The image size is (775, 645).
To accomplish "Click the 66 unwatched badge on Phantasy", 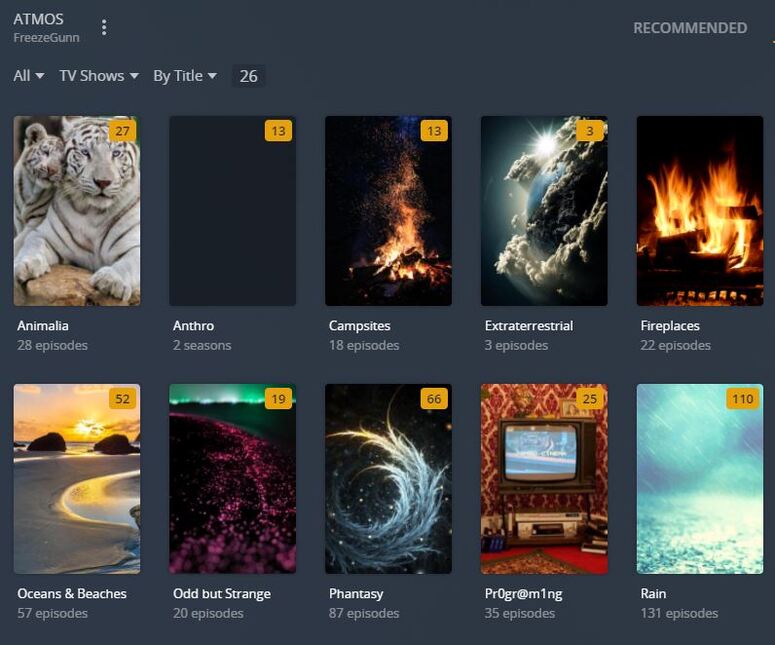I will [434, 399].
